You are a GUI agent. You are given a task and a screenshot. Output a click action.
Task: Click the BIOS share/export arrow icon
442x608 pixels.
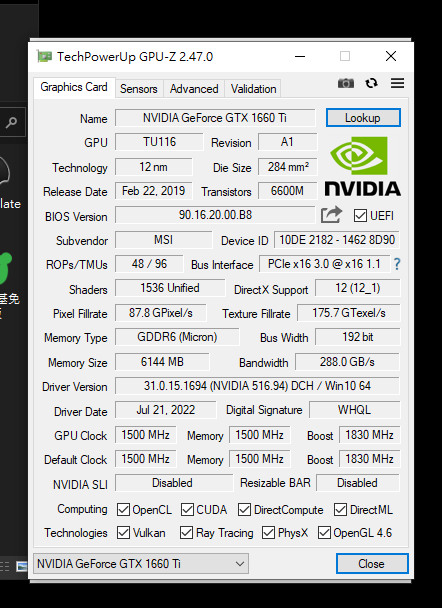point(331,215)
